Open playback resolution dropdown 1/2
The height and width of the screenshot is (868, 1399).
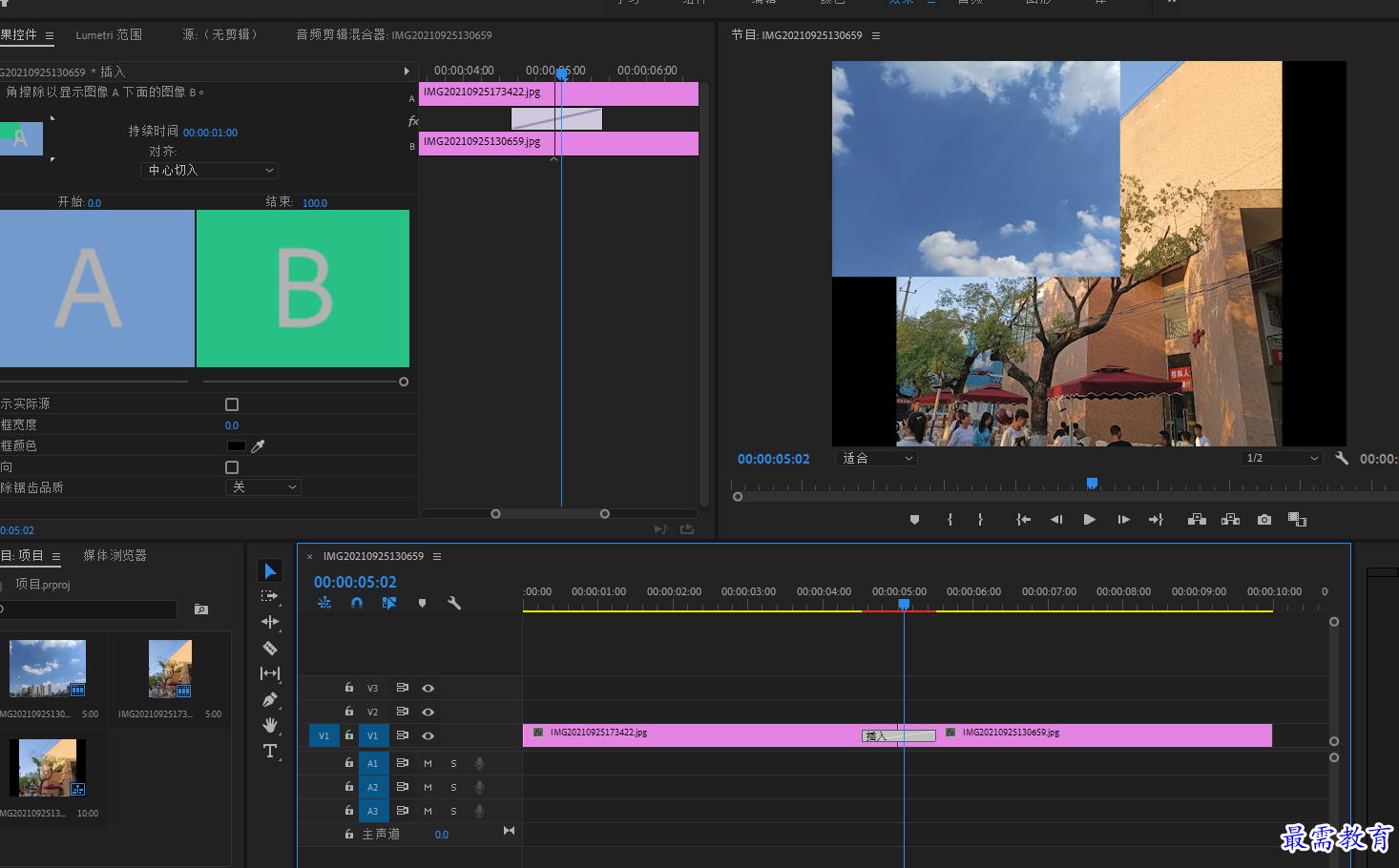coord(1283,458)
